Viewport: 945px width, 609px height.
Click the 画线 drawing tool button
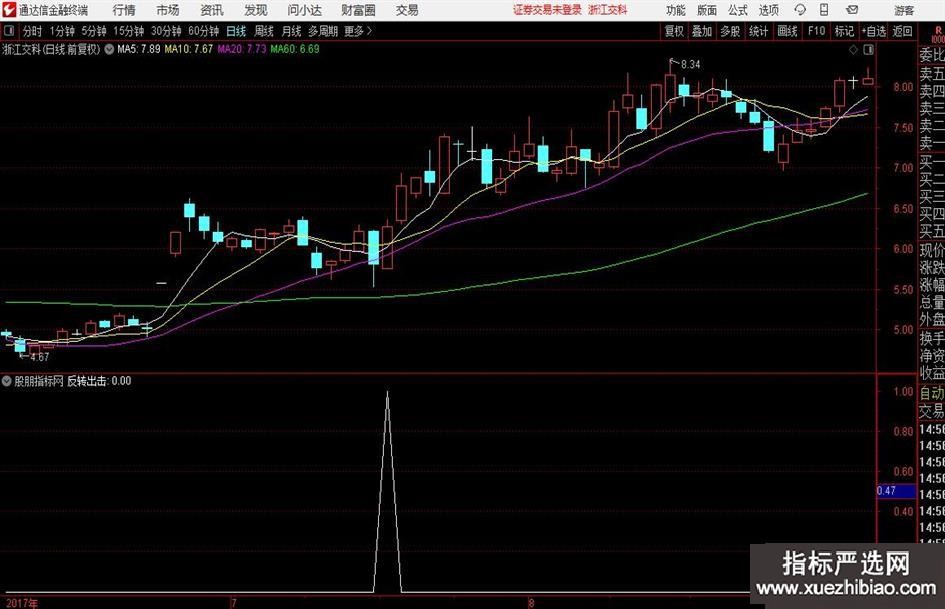(787, 31)
